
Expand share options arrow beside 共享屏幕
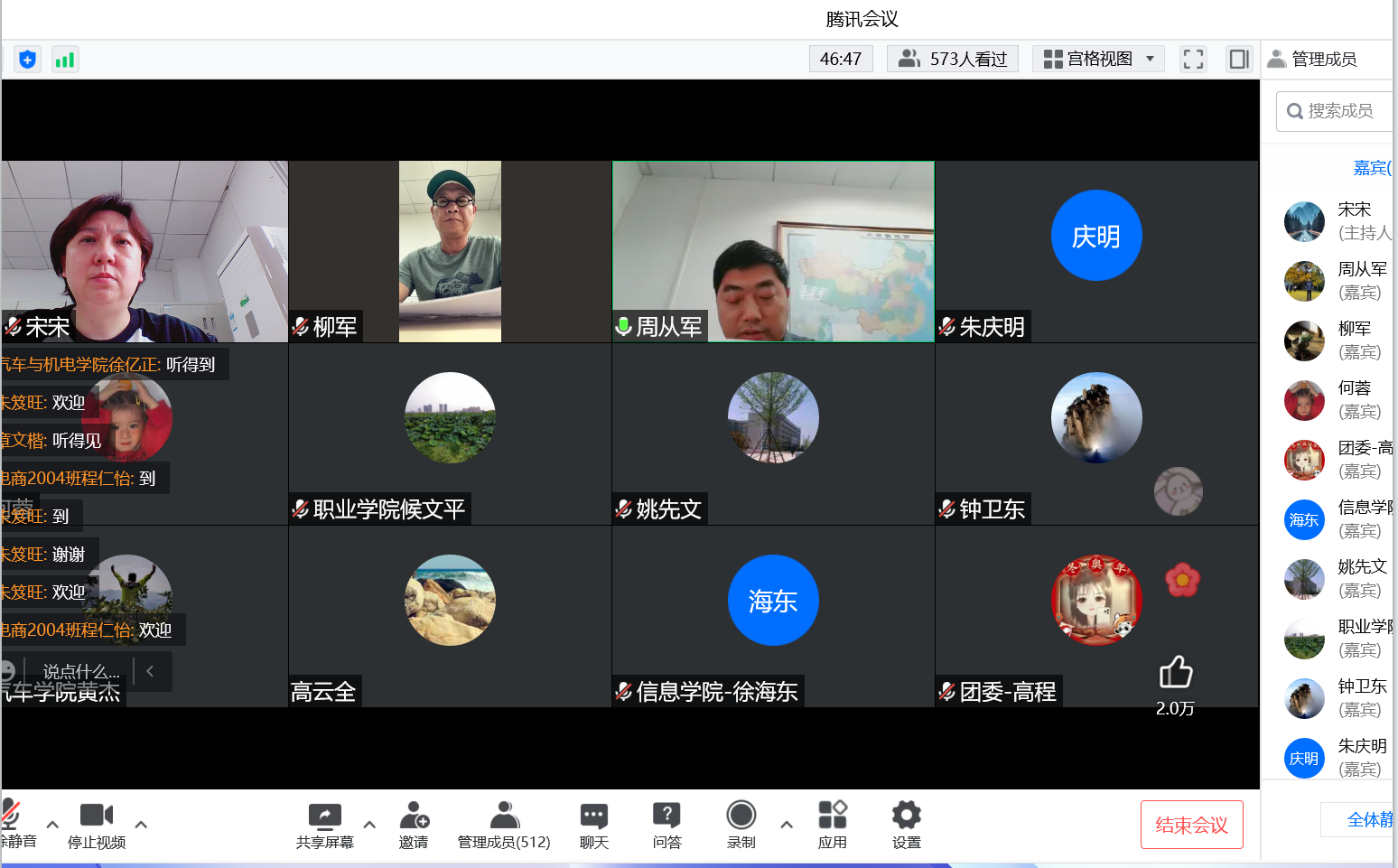369,824
